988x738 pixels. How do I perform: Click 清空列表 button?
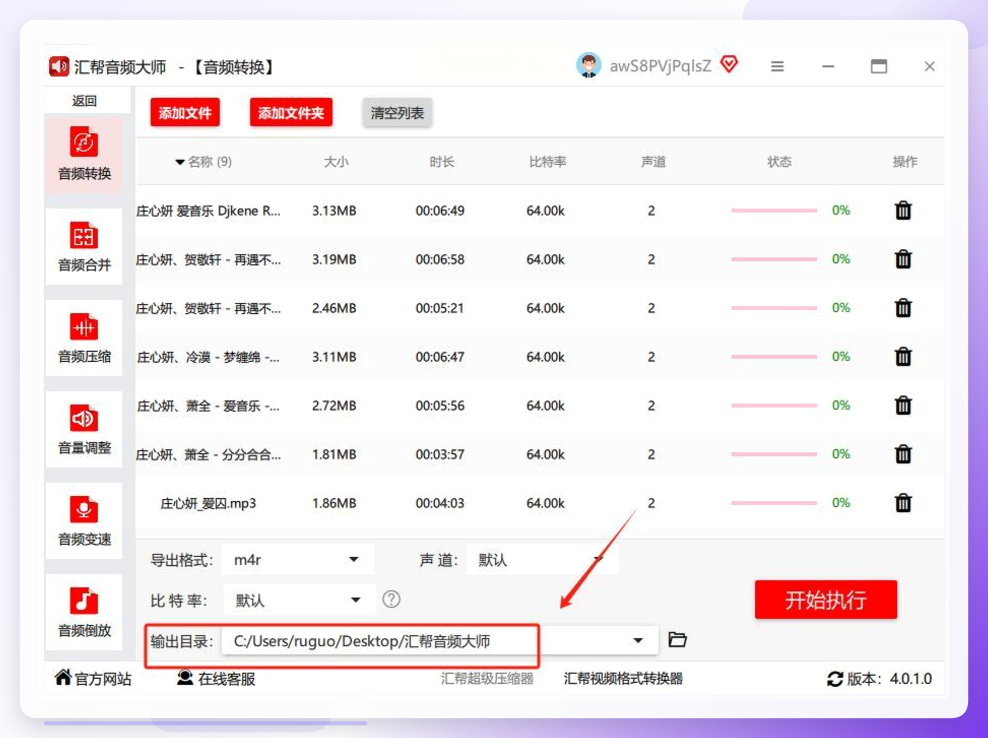click(397, 113)
